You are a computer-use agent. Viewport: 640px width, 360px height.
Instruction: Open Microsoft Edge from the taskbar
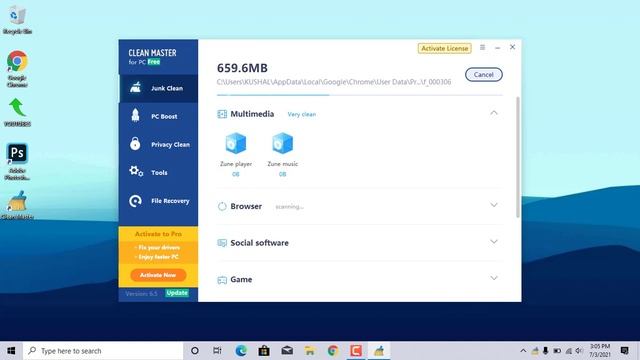(x=241, y=351)
